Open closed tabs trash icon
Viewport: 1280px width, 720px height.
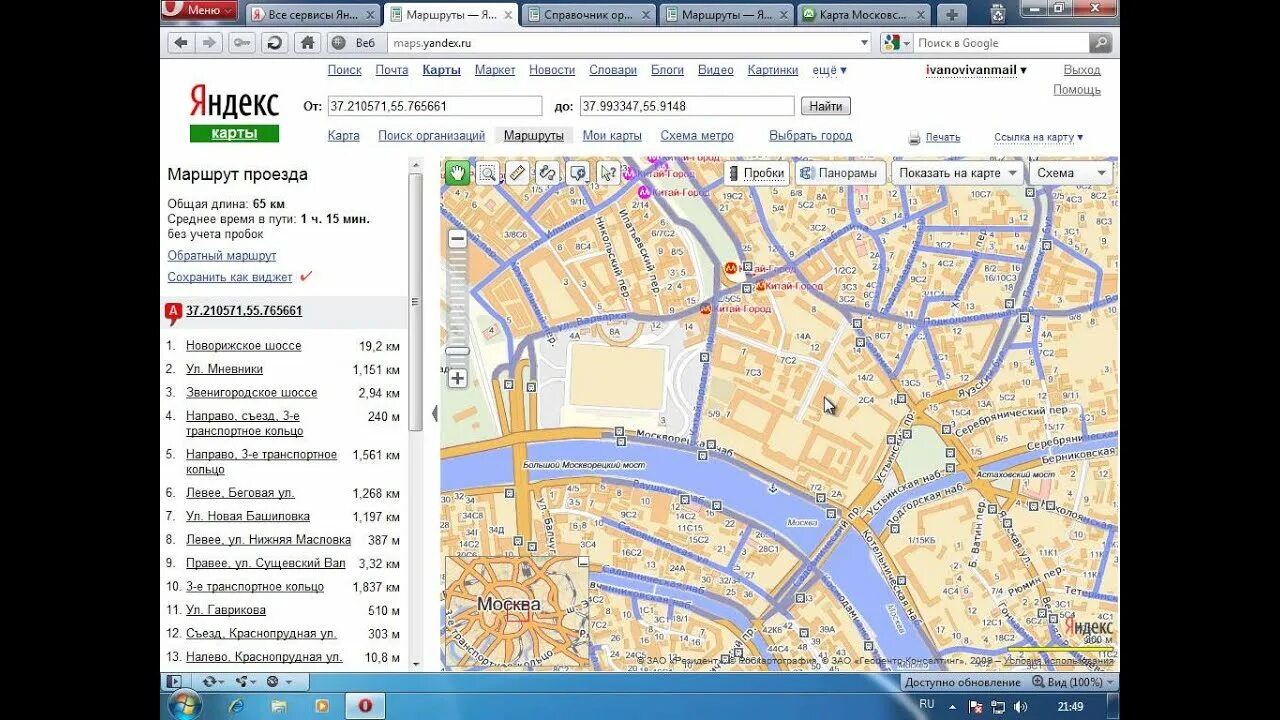click(x=997, y=14)
